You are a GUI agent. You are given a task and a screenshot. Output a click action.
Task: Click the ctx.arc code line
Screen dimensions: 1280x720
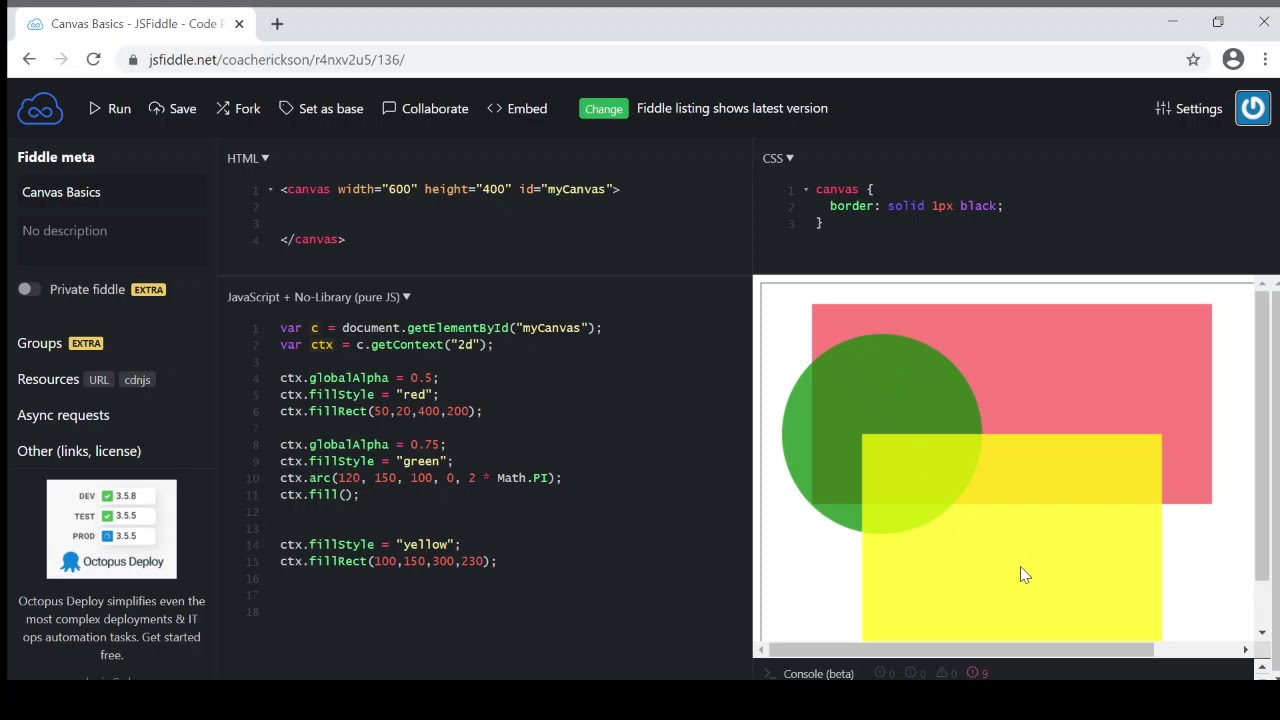421,478
